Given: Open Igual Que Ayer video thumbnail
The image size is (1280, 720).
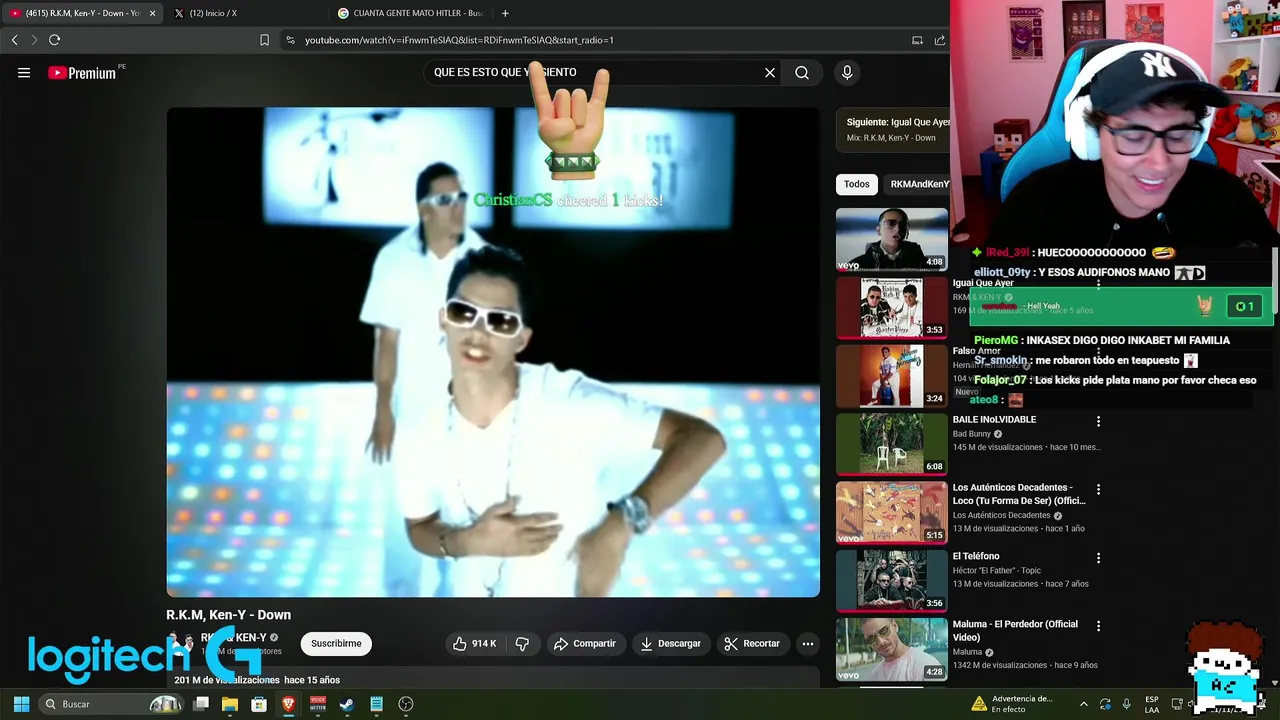Looking at the screenshot, I should [892, 307].
